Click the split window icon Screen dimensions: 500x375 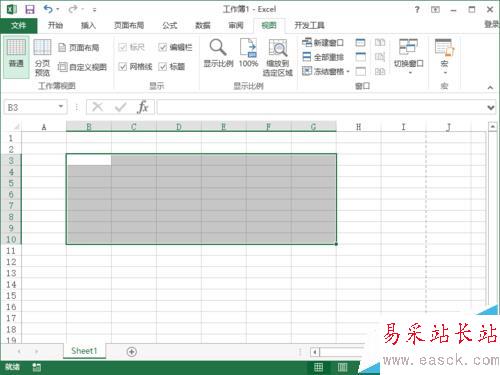[x=361, y=43]
